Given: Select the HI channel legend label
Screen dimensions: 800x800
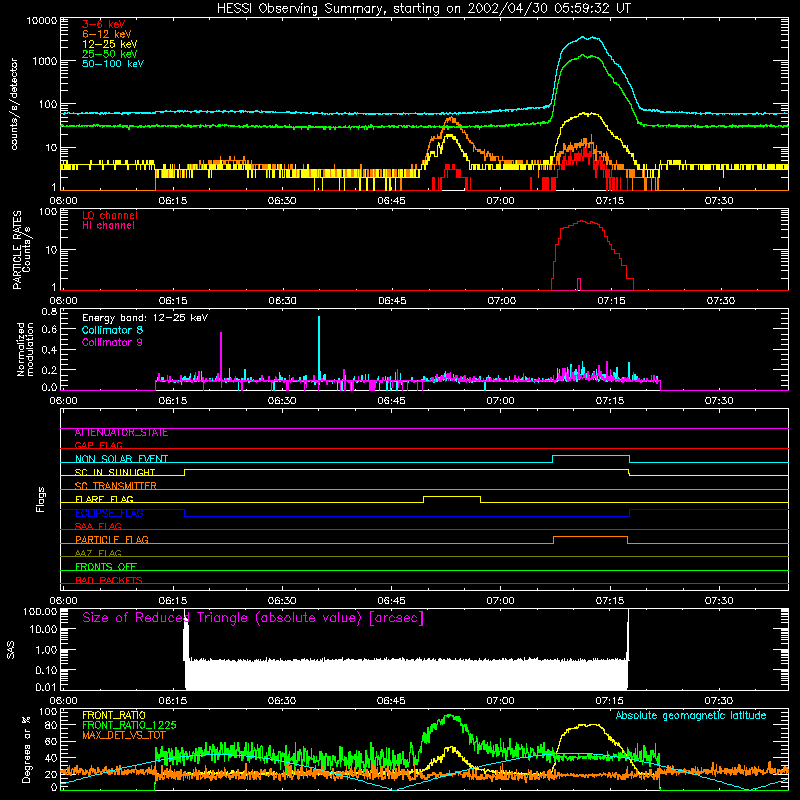Looking at the screenshot, I should (108, 226).
